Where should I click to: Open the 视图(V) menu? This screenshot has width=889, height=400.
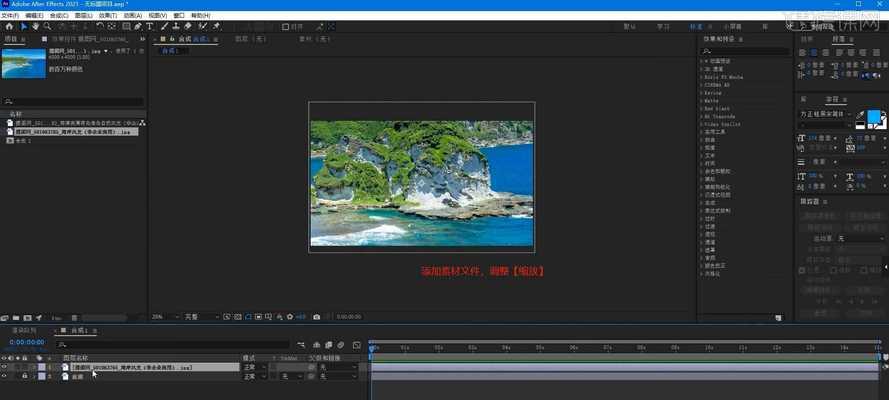(158, 16)
